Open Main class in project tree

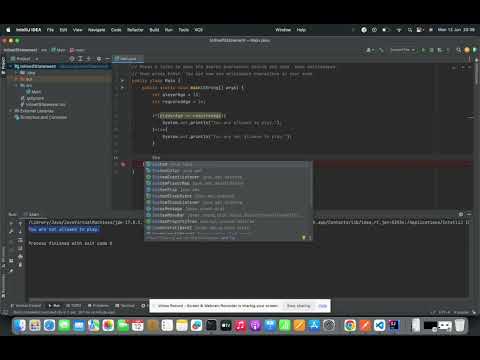(x=34, y=92)
